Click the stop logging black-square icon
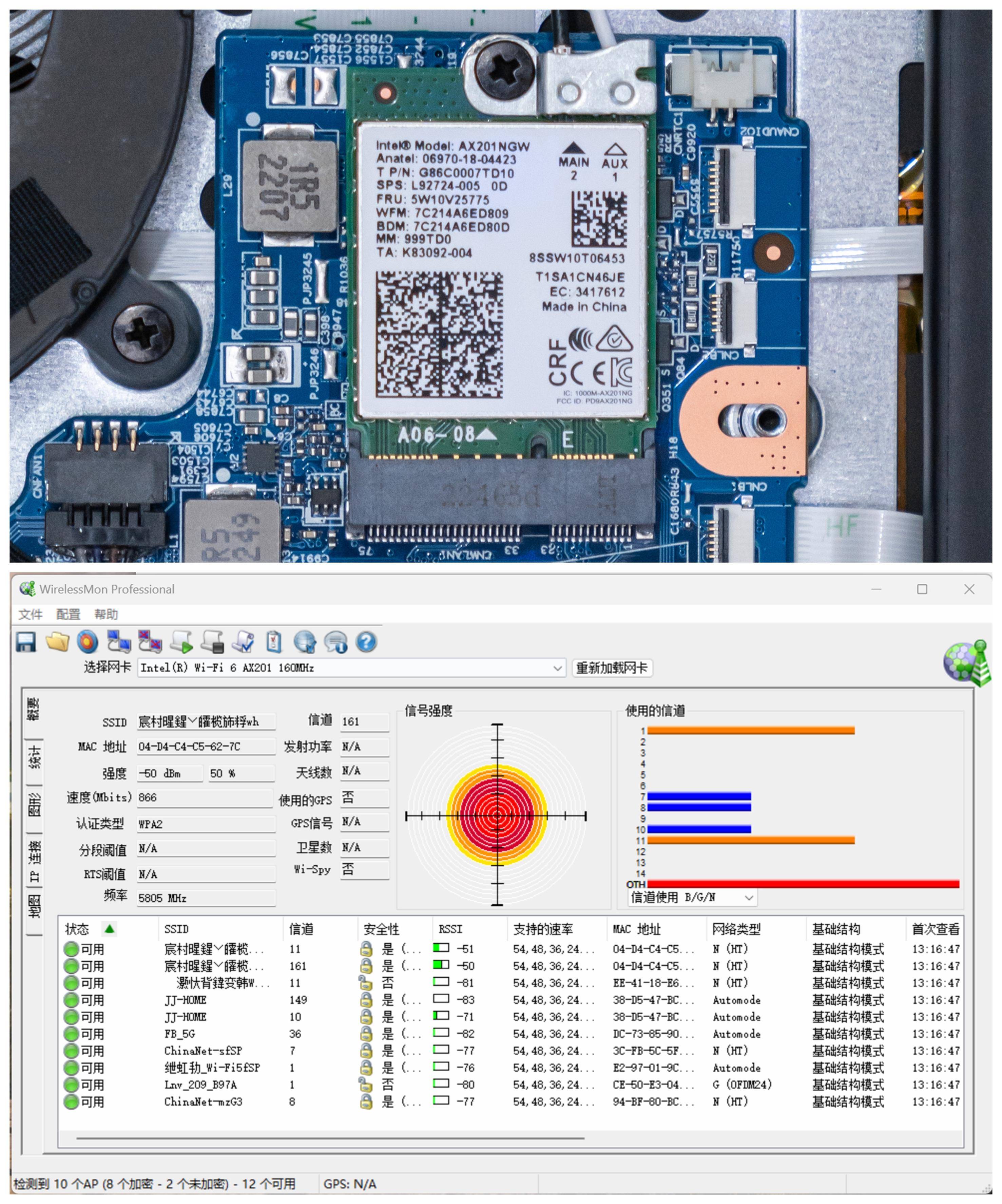The image size is (1002, 1204). click(212, 642)
